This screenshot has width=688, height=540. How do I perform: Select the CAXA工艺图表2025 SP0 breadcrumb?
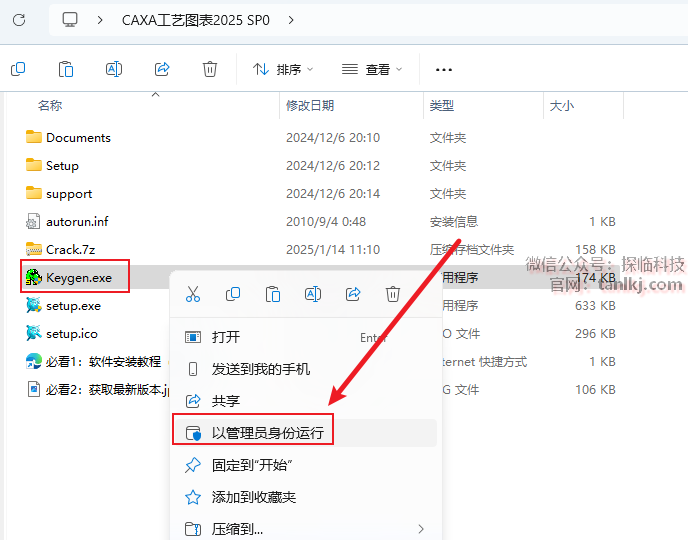195,20
